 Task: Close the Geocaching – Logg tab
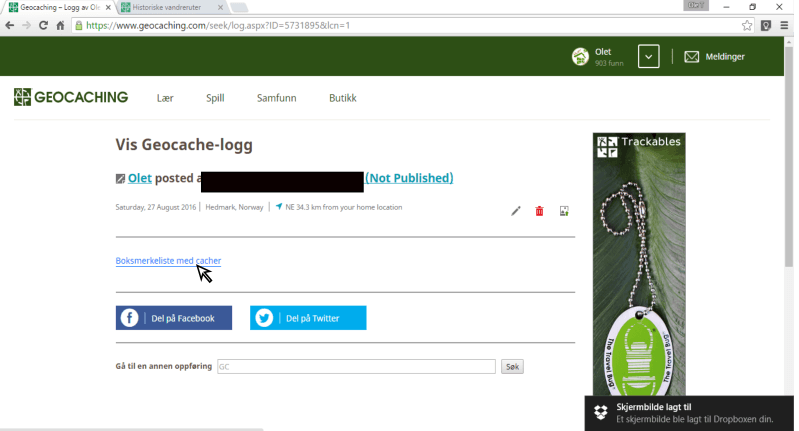pos(108,7)
